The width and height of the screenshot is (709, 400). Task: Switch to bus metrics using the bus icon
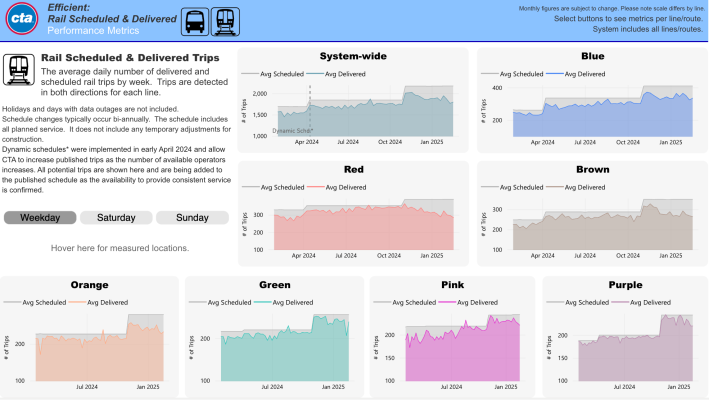click(196, 20)
